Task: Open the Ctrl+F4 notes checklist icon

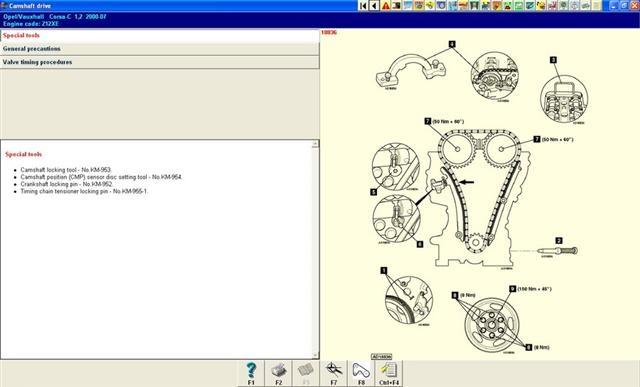Action: pos(389,374)
